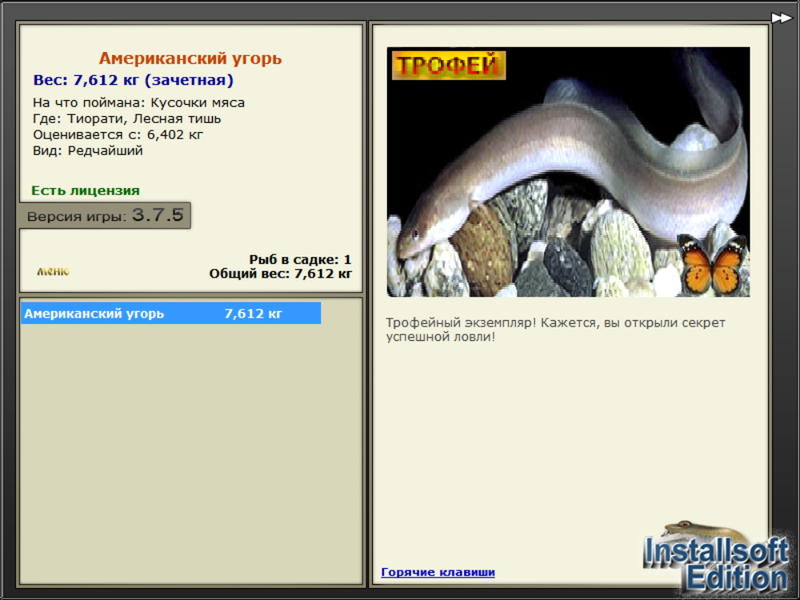Click the orange butterfly on the photo
Screen dimensions: 800x600
tap(713, 264)
